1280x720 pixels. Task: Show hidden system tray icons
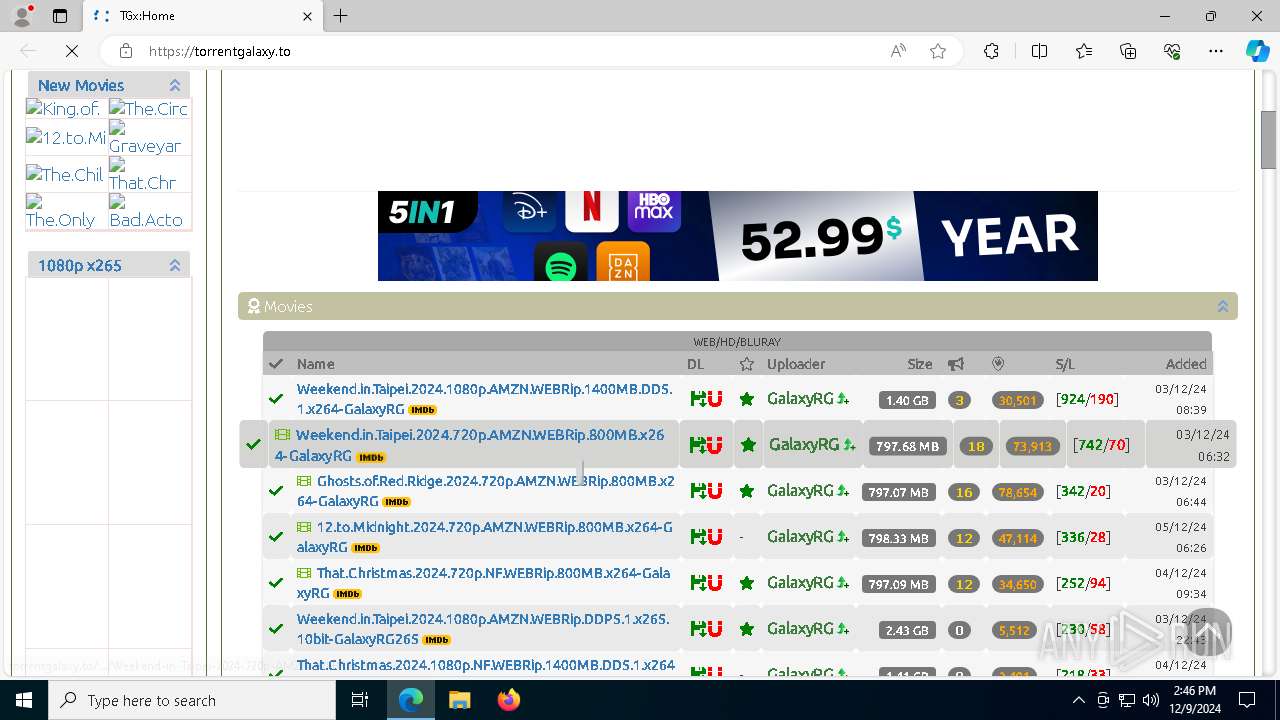point(1078,700)
